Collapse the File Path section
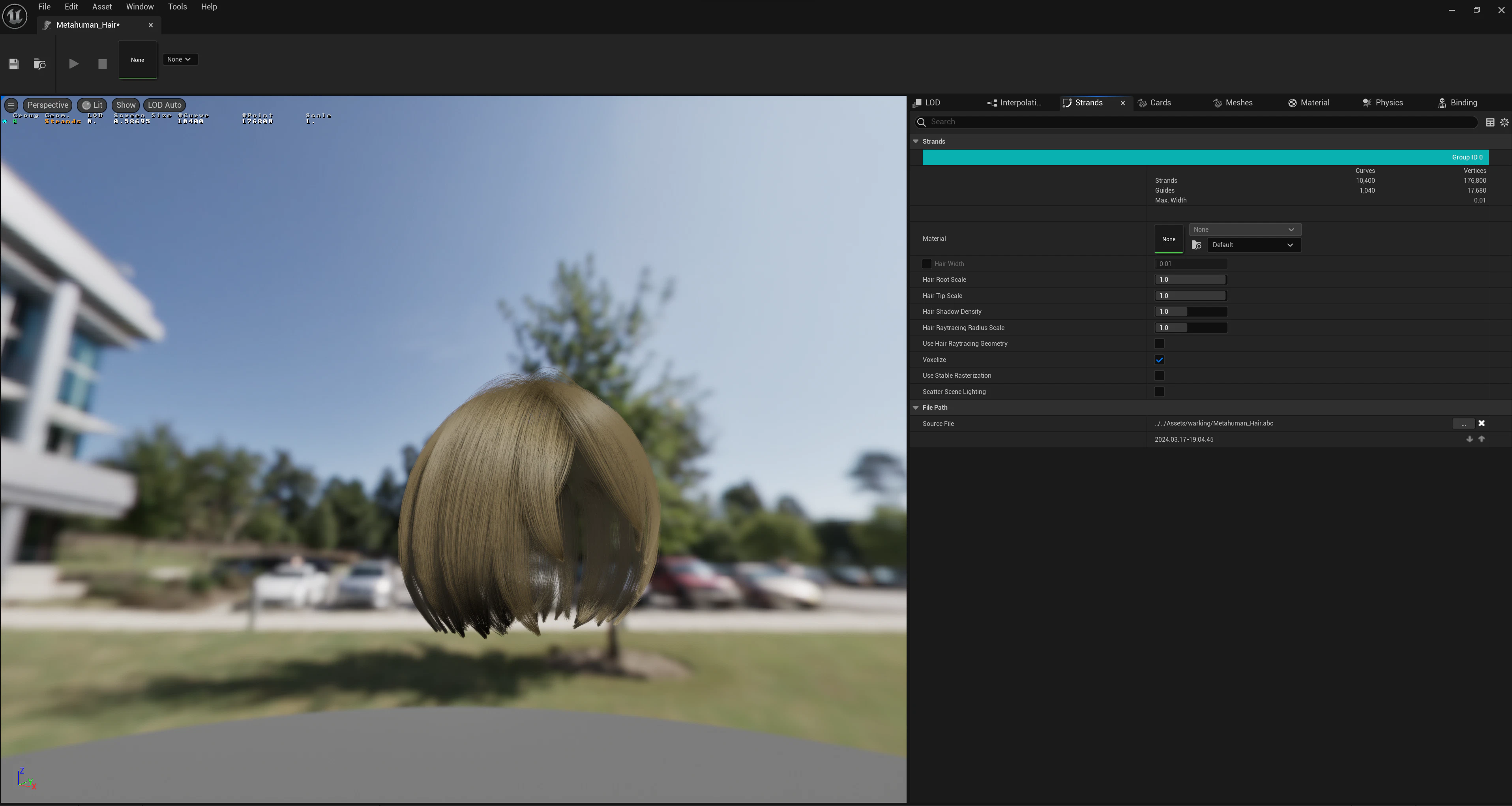The image size is (1512, 806). pos(916,407)
